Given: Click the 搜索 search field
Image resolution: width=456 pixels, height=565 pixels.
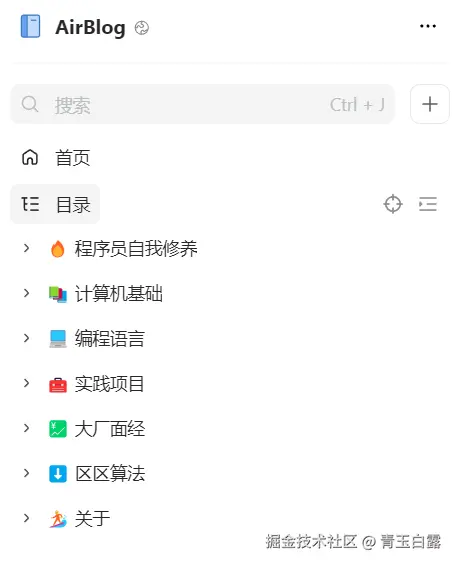Looking at the screenshot, I should pyautogui.click(x=203, y=104).
